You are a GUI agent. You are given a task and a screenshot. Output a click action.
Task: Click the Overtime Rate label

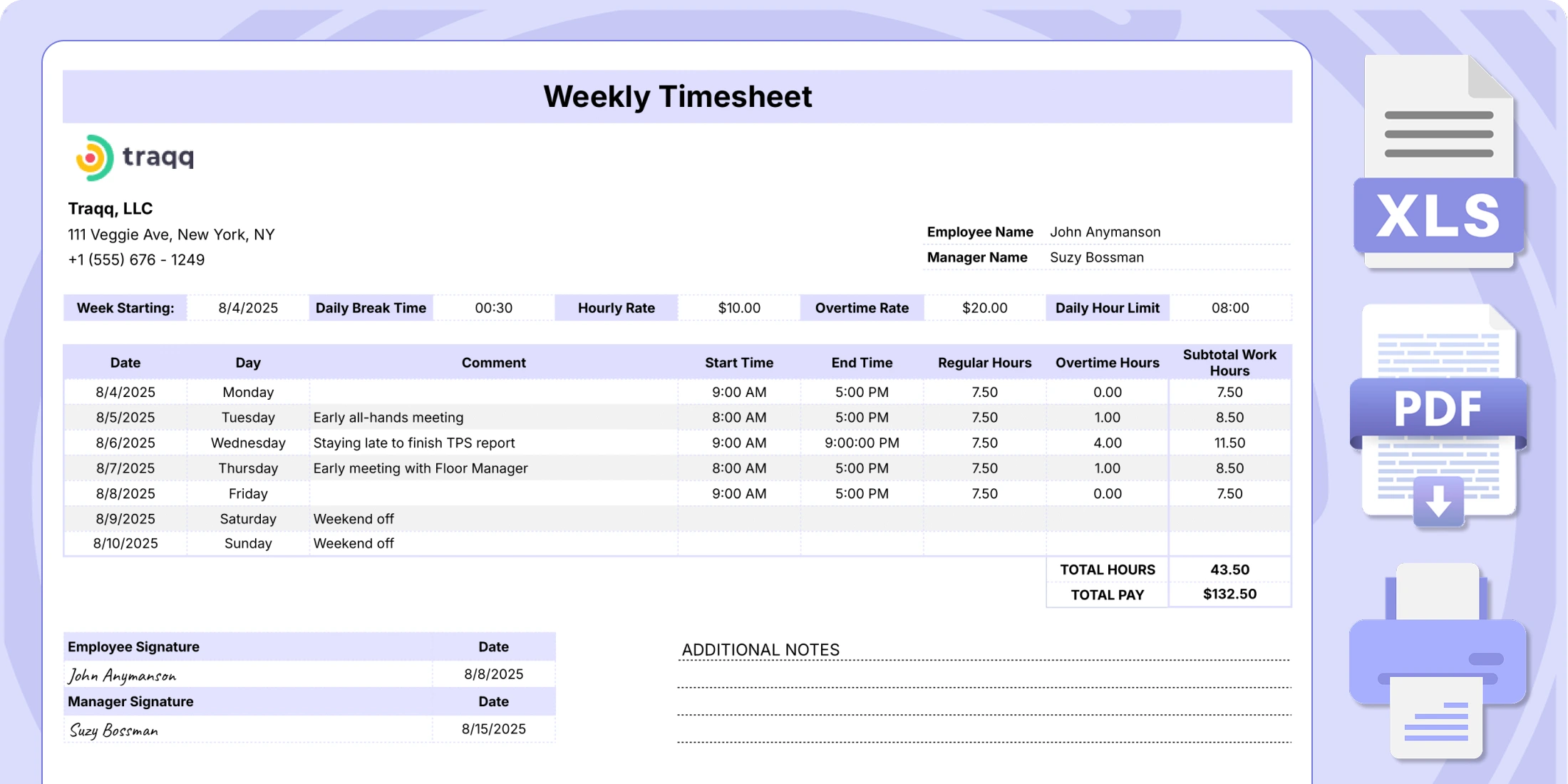(x=862, y=308)
